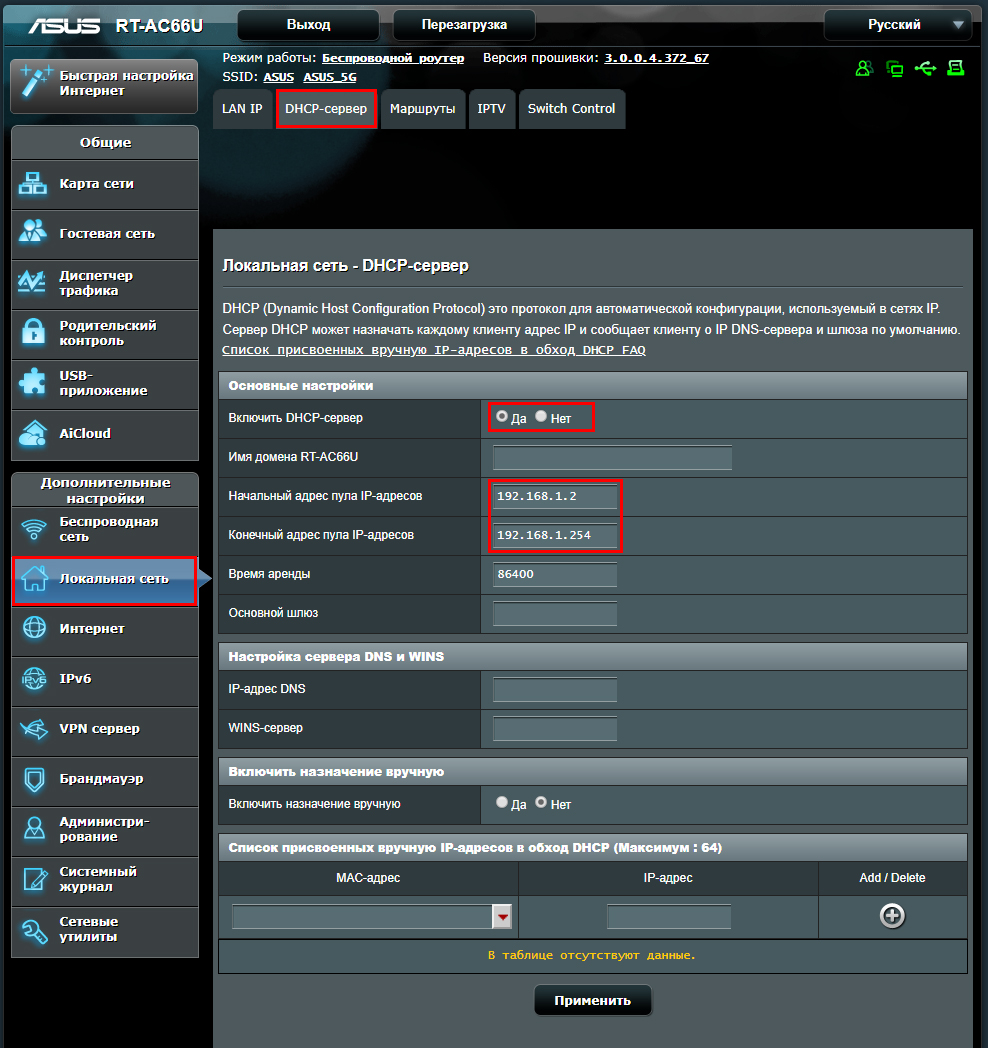This screenshot has width=988, height=1048.
Task: Click the start pool address 192.168.1.2 field
Action: pyautogui.click(x=555, y=497)
